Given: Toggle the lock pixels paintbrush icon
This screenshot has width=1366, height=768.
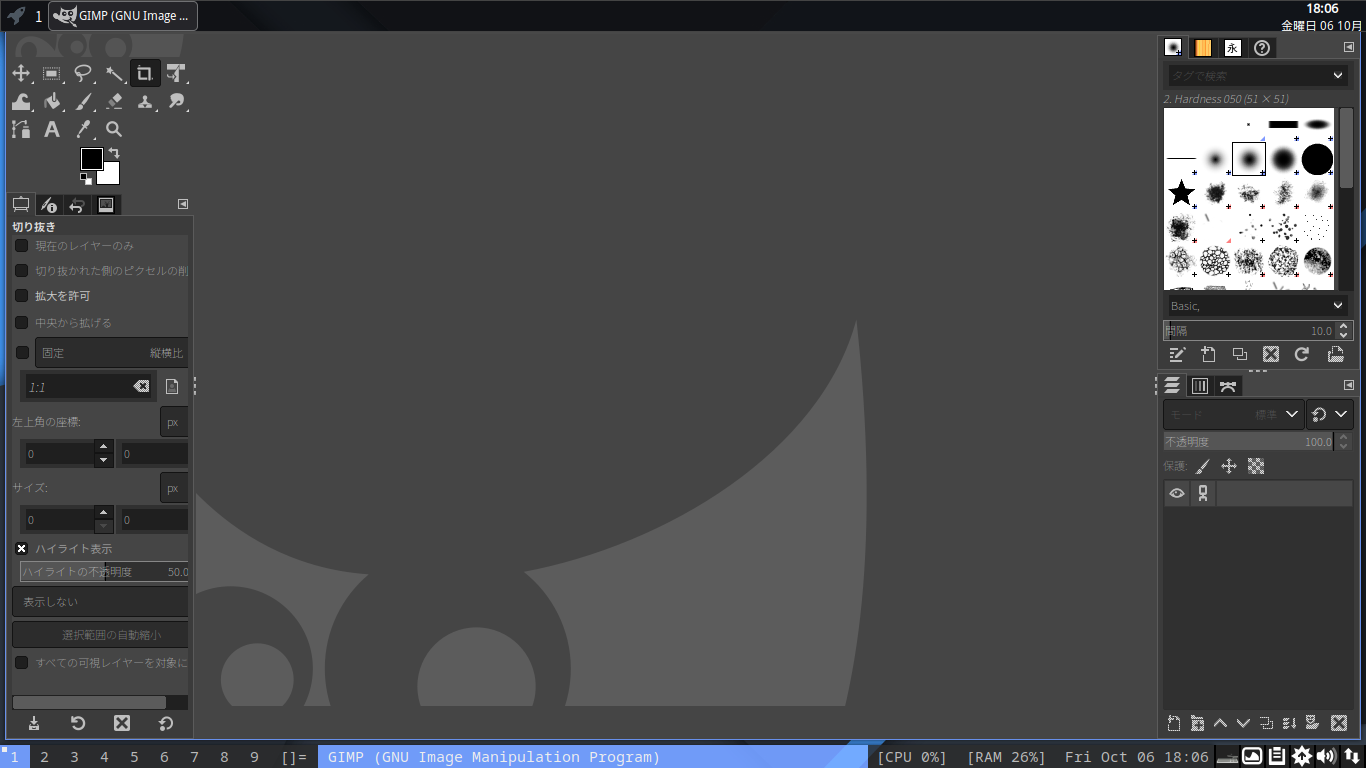Looking at the screenshot, I should 1203,466.
